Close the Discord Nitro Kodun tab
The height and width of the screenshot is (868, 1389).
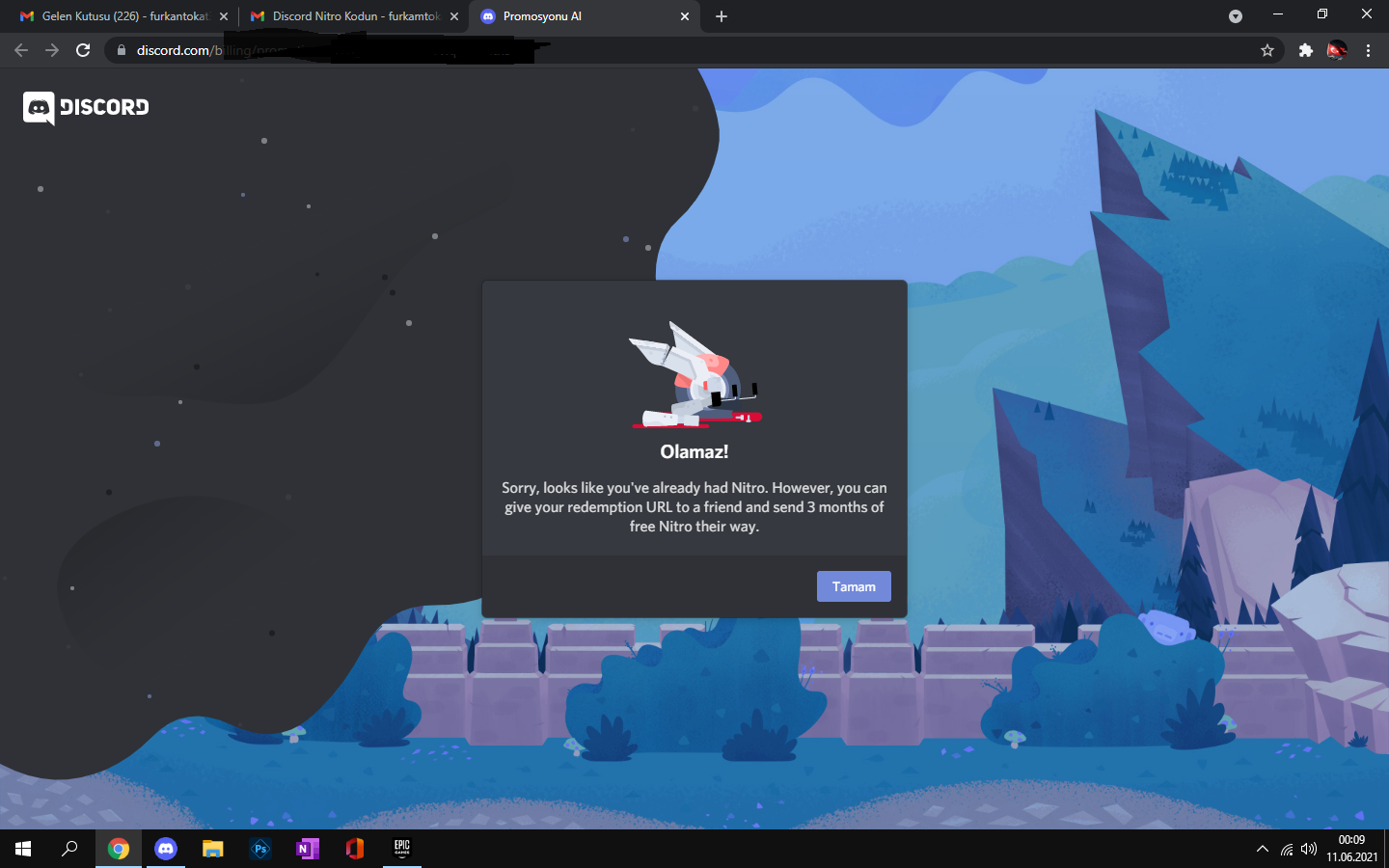click(454, 16)
